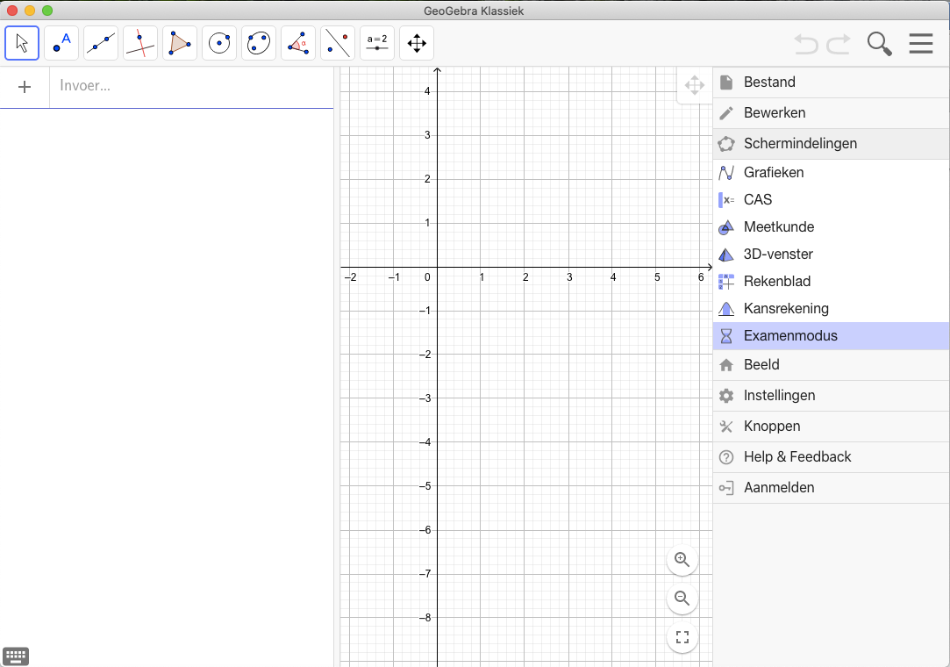The image size is (950, 667).
Task: Zoom out on the graphics view
Action: click(x=682, y=598)
